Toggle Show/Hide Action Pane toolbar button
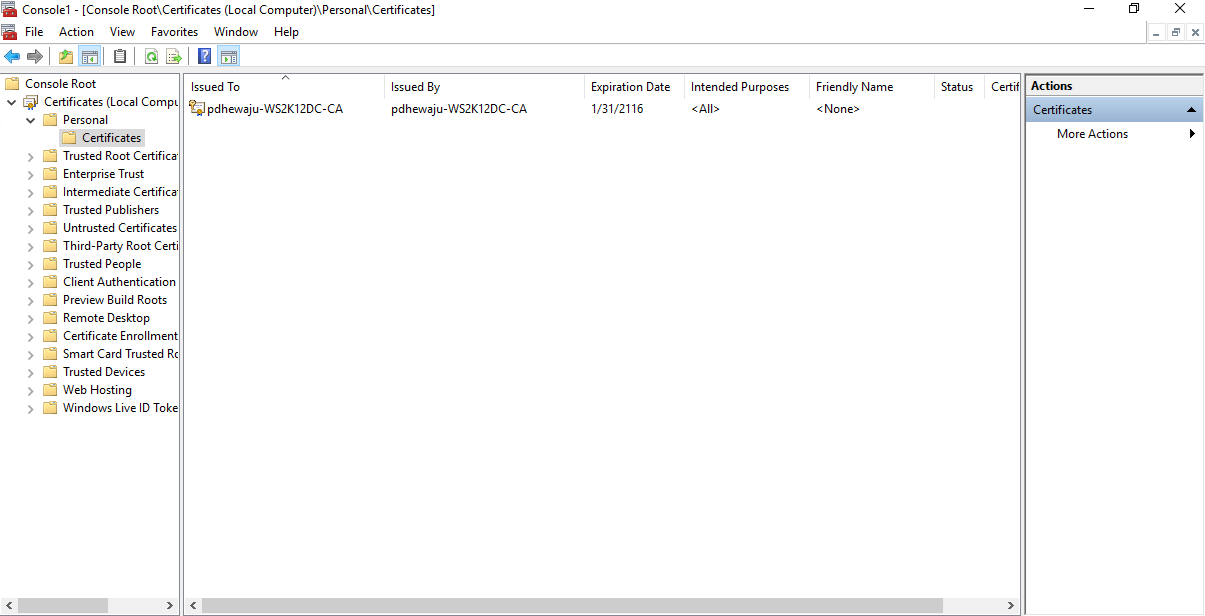 [x=229, y=57]
